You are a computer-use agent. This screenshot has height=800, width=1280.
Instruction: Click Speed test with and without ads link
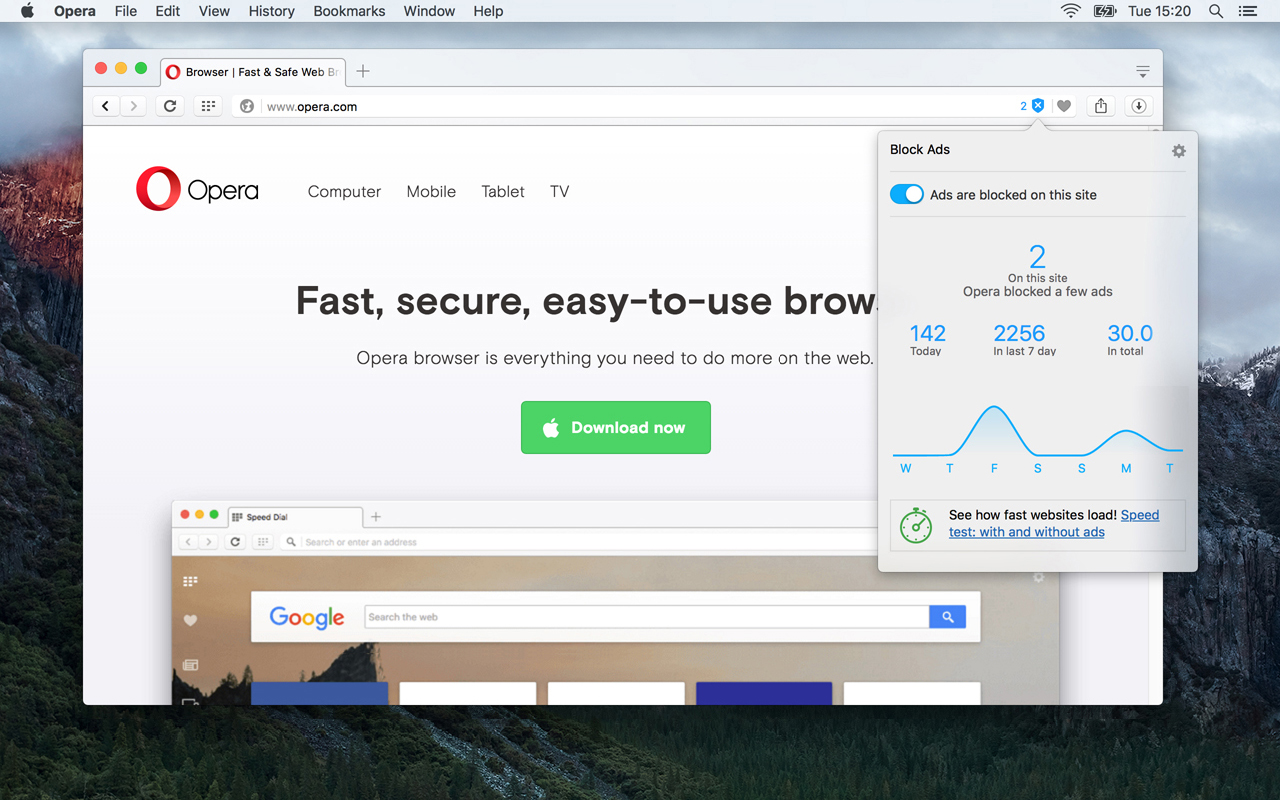point(1054,524)
